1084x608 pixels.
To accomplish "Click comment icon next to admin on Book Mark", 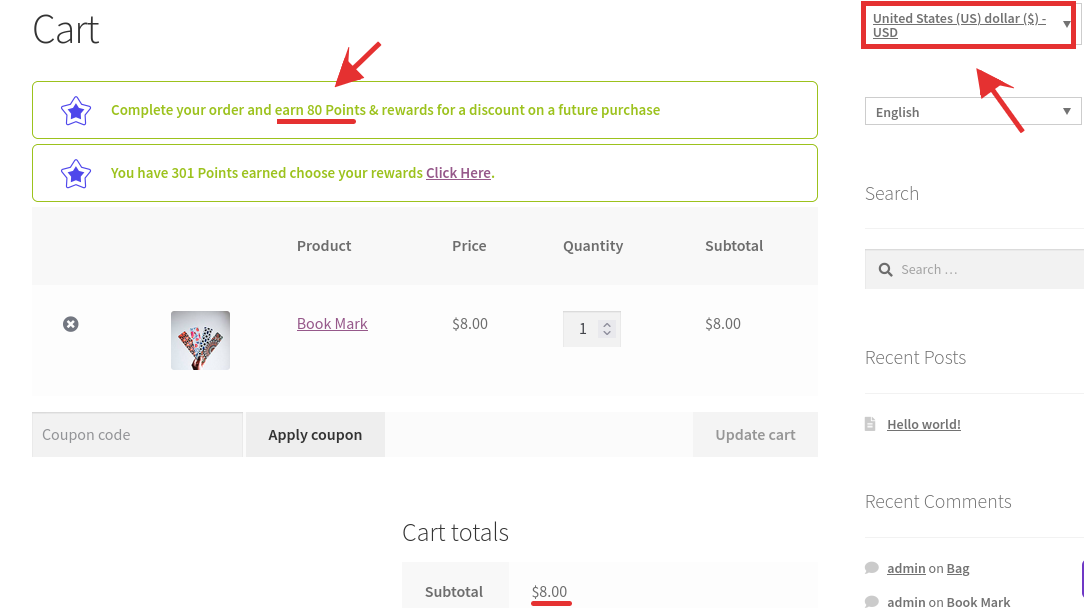I will tap(871, 601).
